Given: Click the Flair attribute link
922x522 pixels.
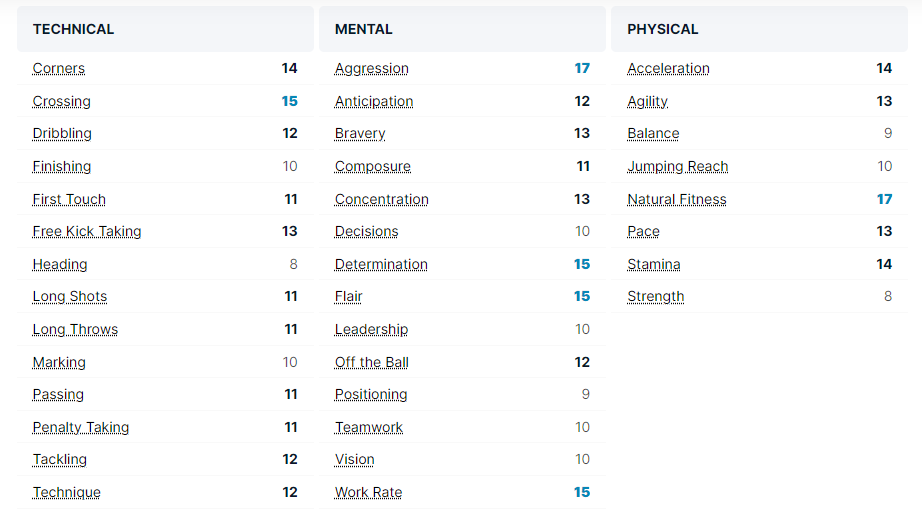Looking at the screenshot, I should pyautogui.click(x=349, y=297).
